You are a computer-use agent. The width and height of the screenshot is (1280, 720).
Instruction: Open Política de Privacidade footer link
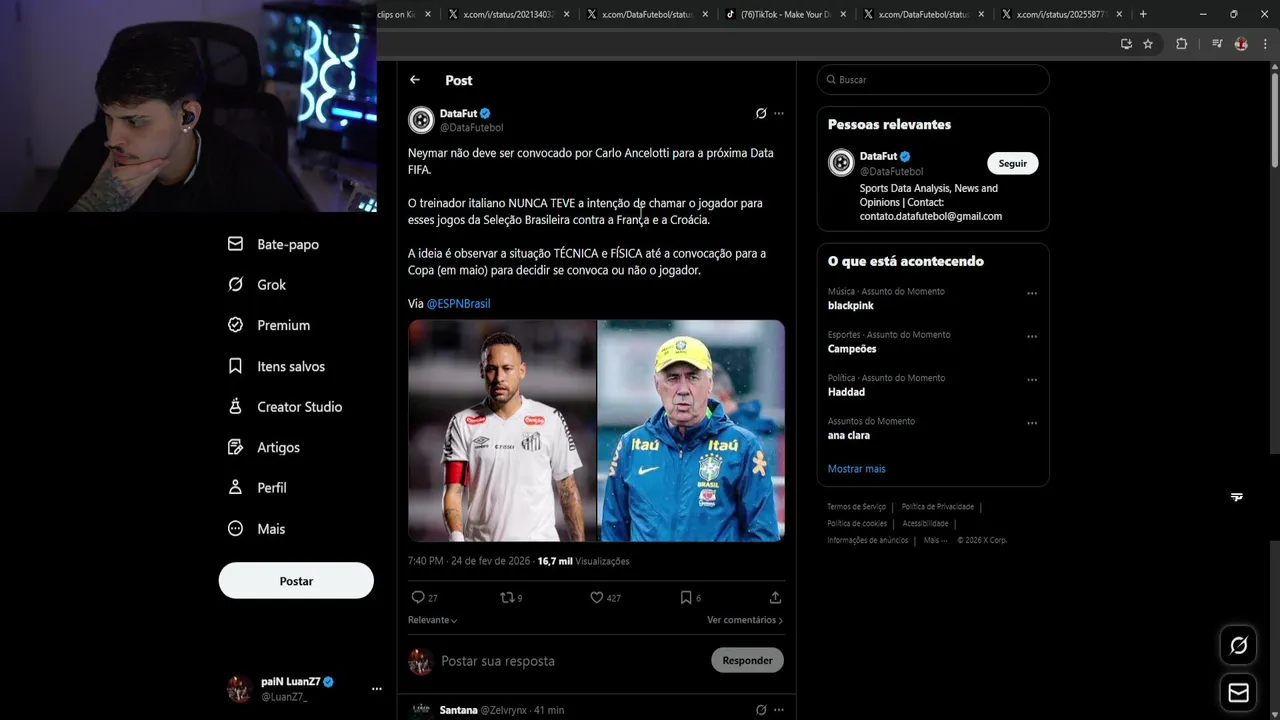pos(937,507)
